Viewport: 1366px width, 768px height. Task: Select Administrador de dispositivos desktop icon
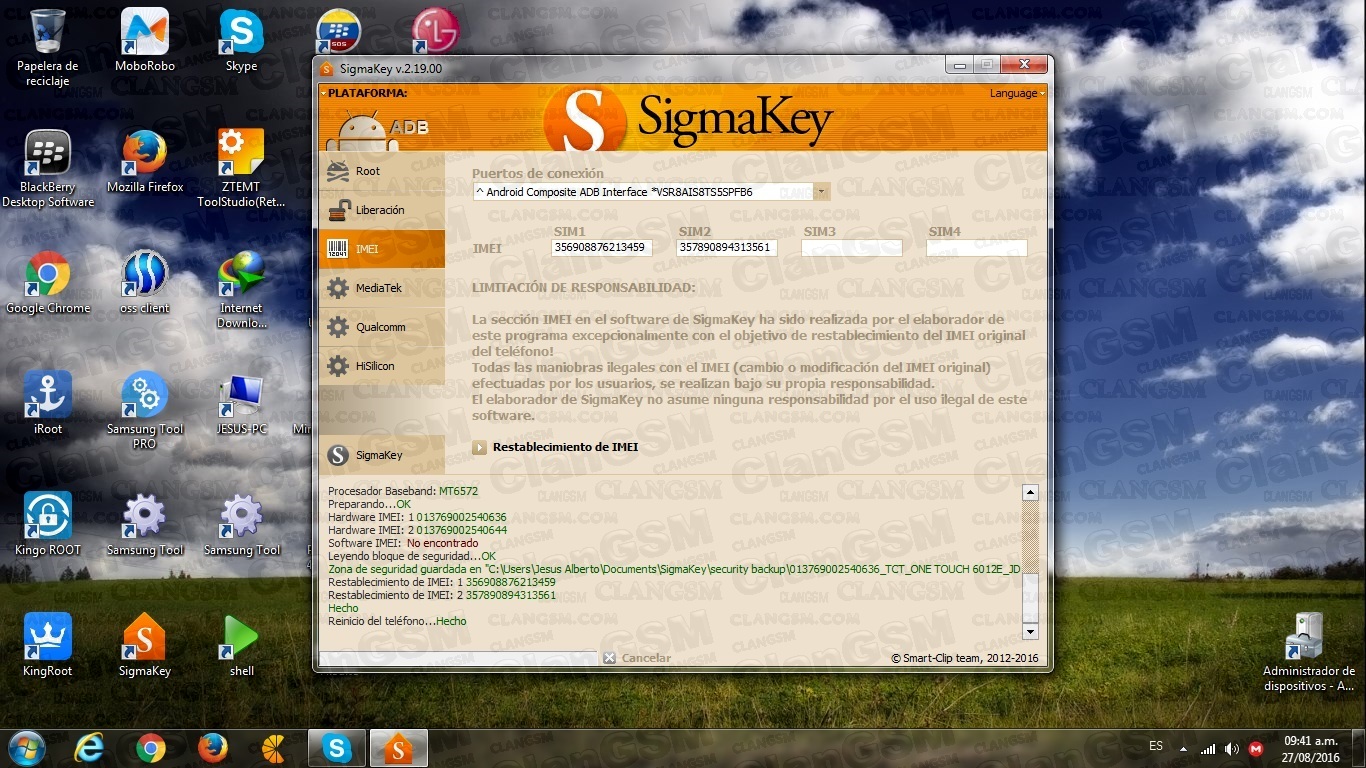tap(1309, 653)
